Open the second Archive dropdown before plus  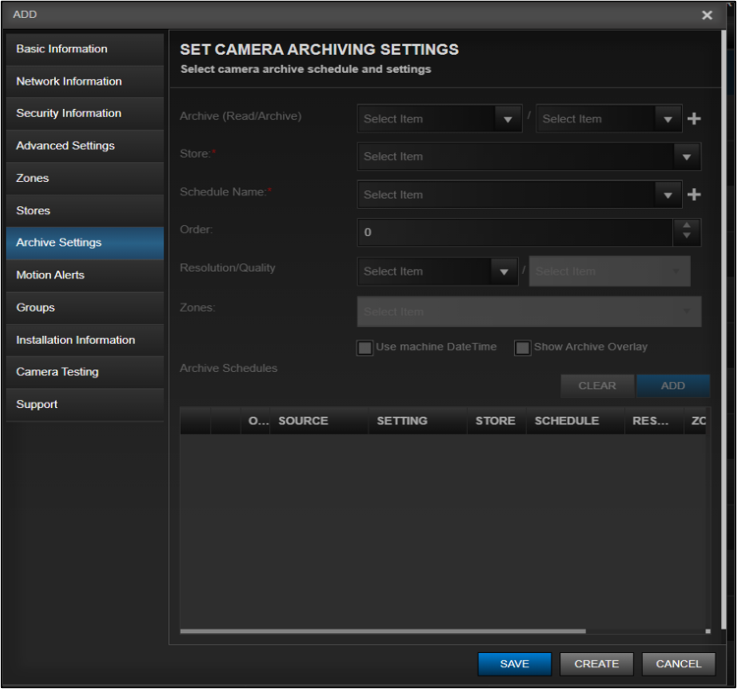(609, 118)
